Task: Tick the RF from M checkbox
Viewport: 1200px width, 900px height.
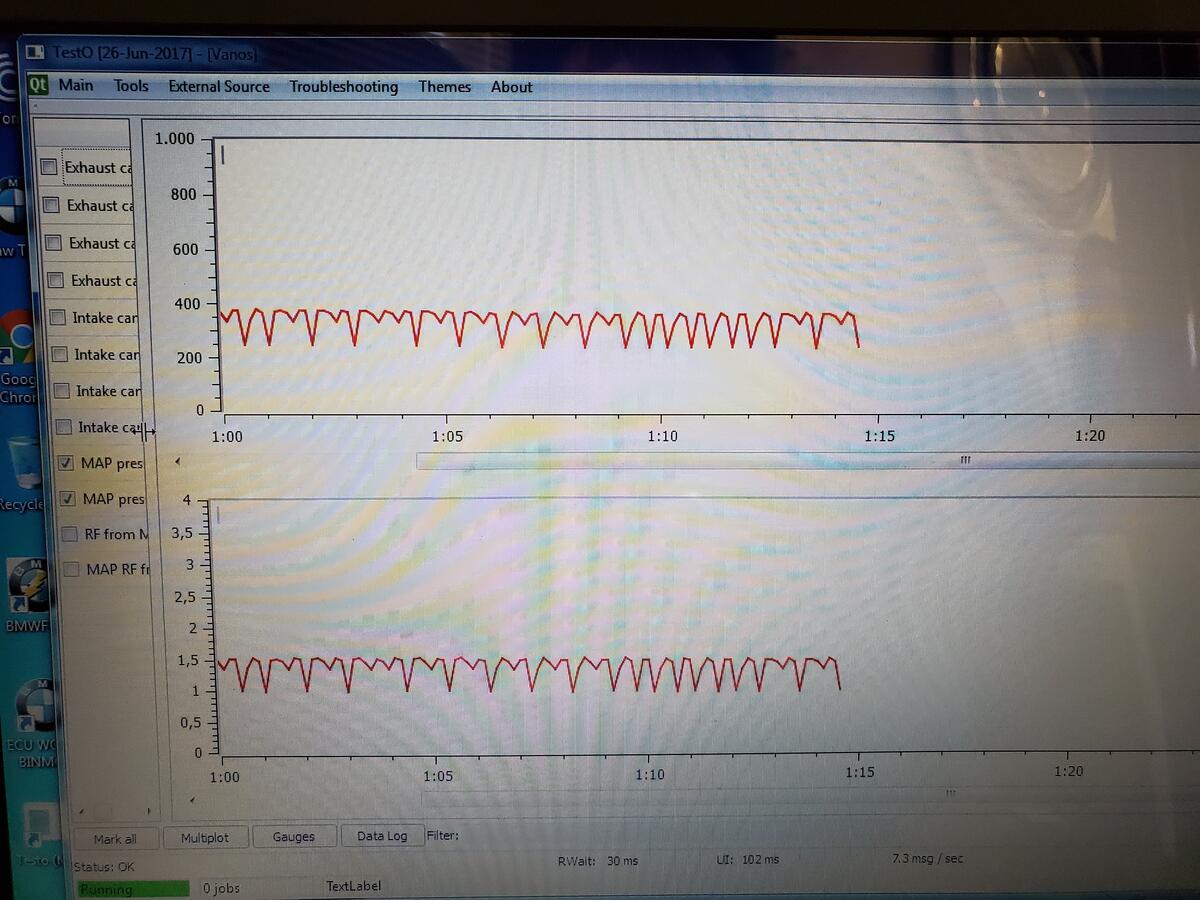Action: tap(69, 534)
